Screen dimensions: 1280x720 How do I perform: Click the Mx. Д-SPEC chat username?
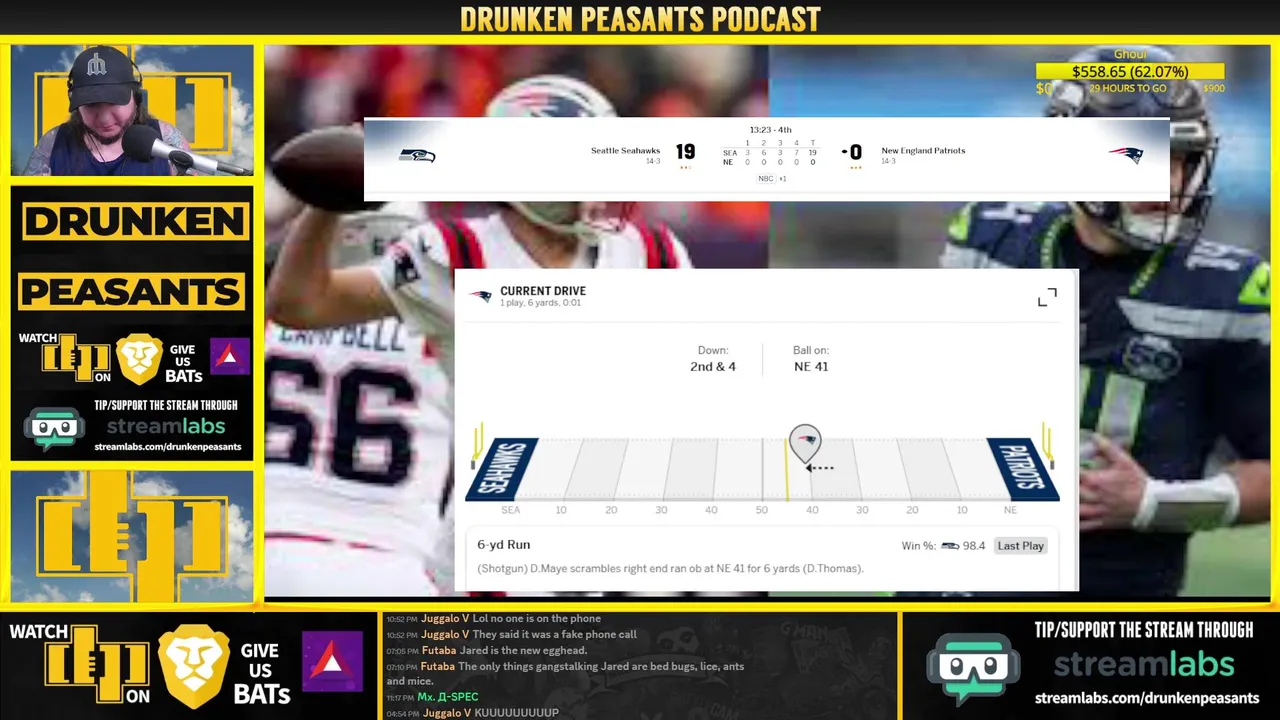[x=448, y=697]
